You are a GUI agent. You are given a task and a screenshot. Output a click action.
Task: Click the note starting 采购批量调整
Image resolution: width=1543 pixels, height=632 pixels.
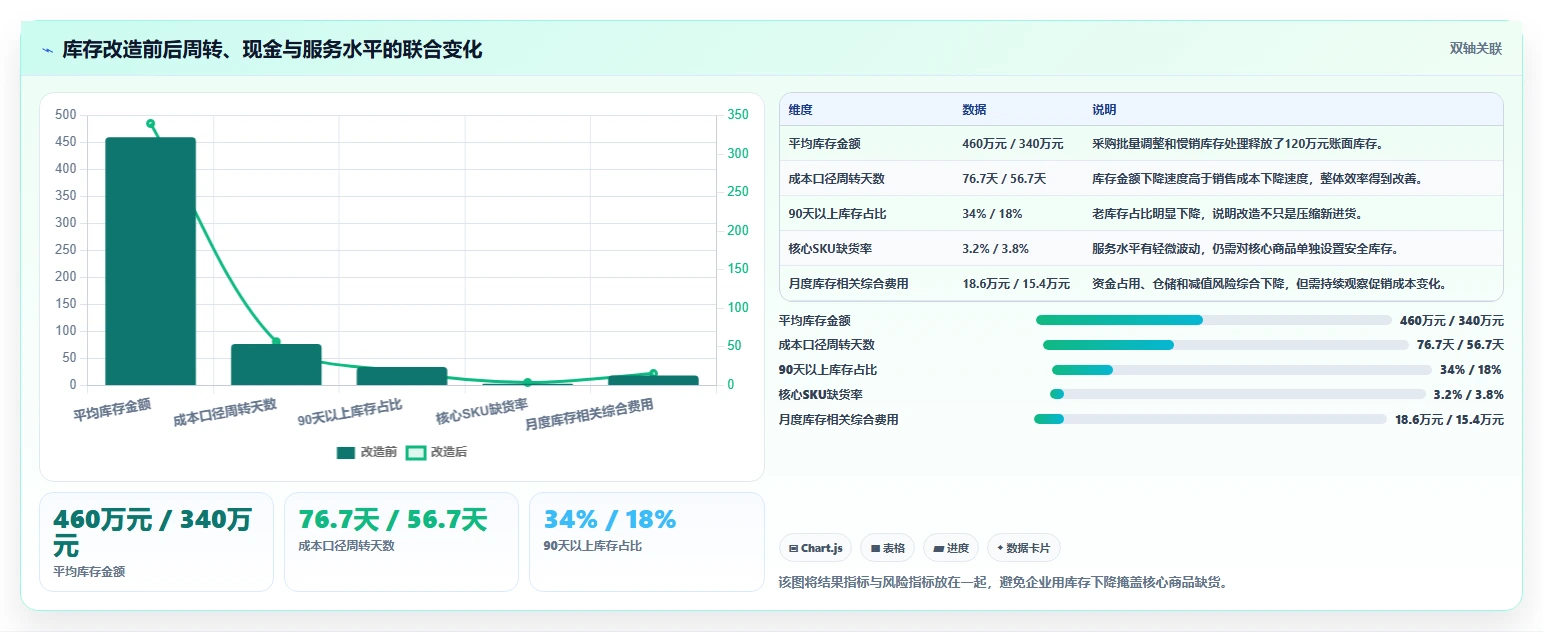(1237, 144)
